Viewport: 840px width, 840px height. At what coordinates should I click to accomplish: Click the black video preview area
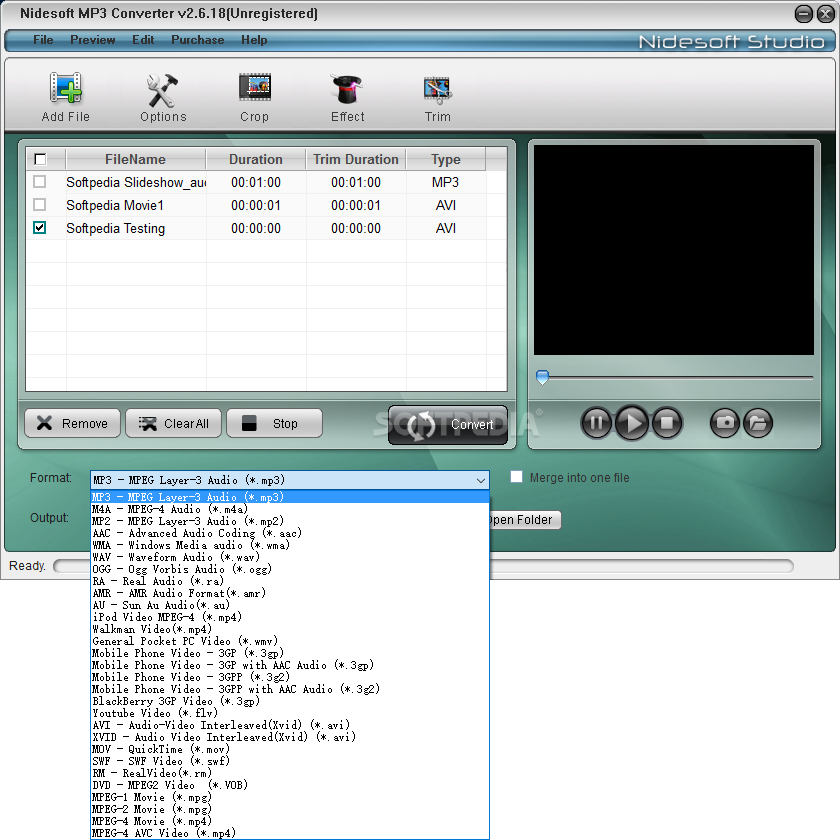tap(673, 250)
